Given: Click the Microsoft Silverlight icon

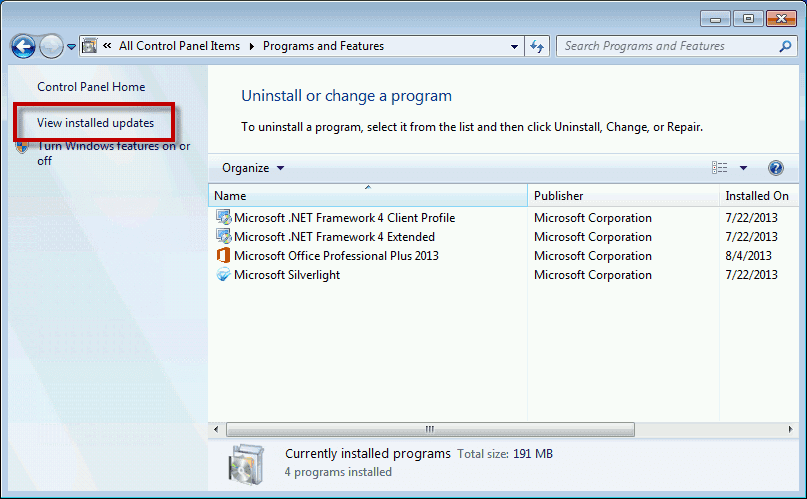Looking at the screenshot, I should (x=223, y=275).
